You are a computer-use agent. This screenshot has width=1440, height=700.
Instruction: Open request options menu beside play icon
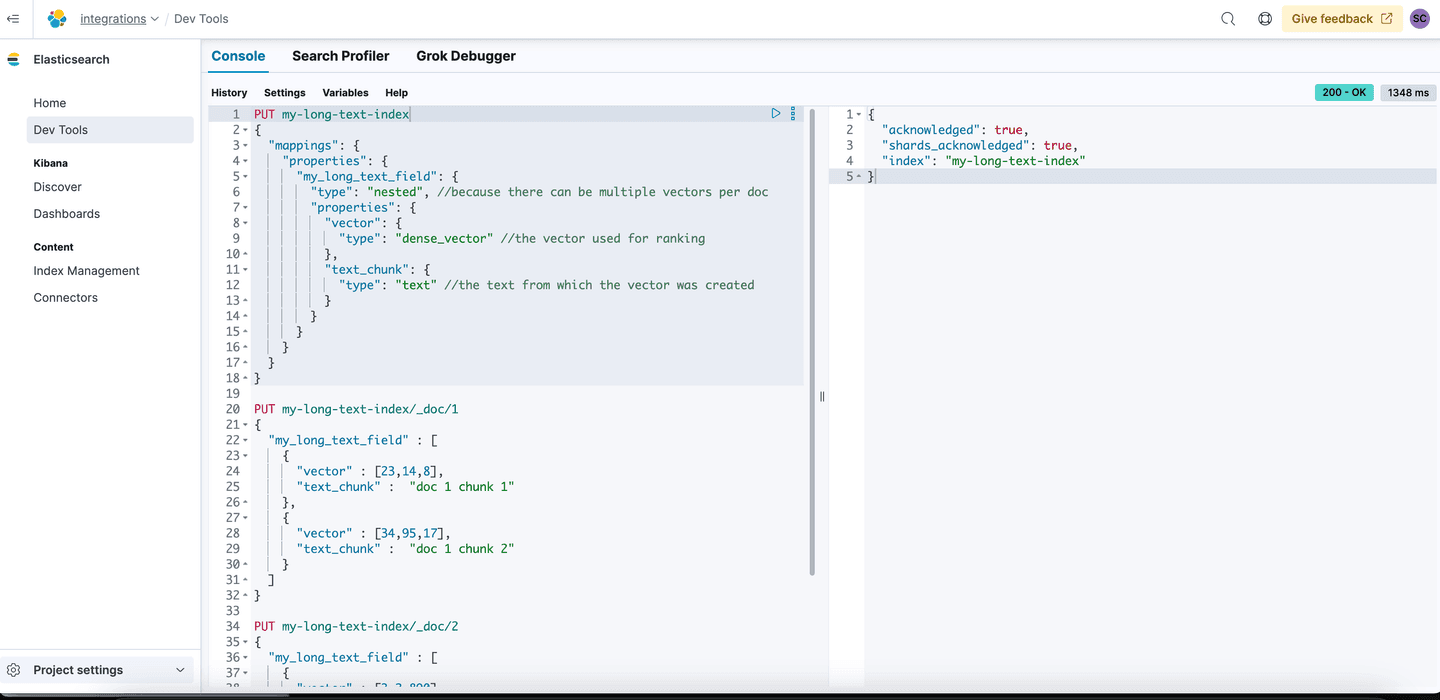click(793, 114)
